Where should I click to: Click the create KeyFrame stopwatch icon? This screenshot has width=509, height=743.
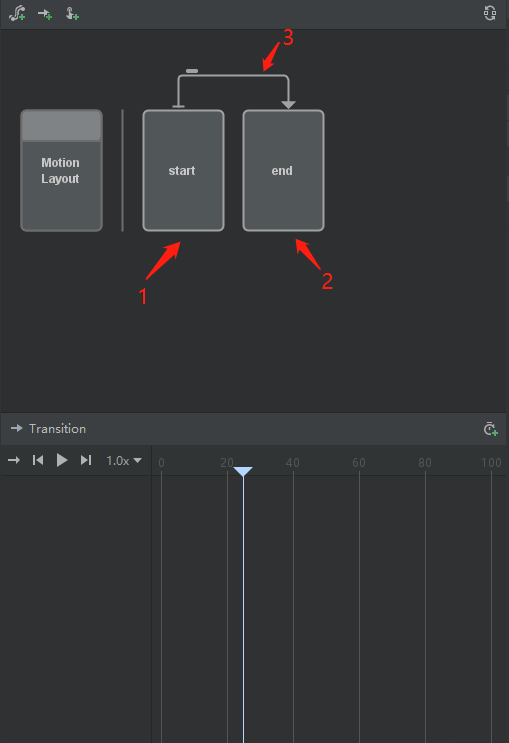[x=491, y=429]
